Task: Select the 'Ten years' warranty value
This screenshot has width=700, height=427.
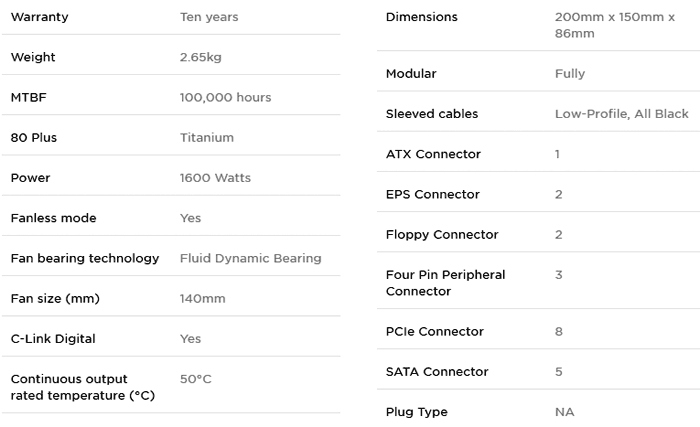Action: point(209,17)
